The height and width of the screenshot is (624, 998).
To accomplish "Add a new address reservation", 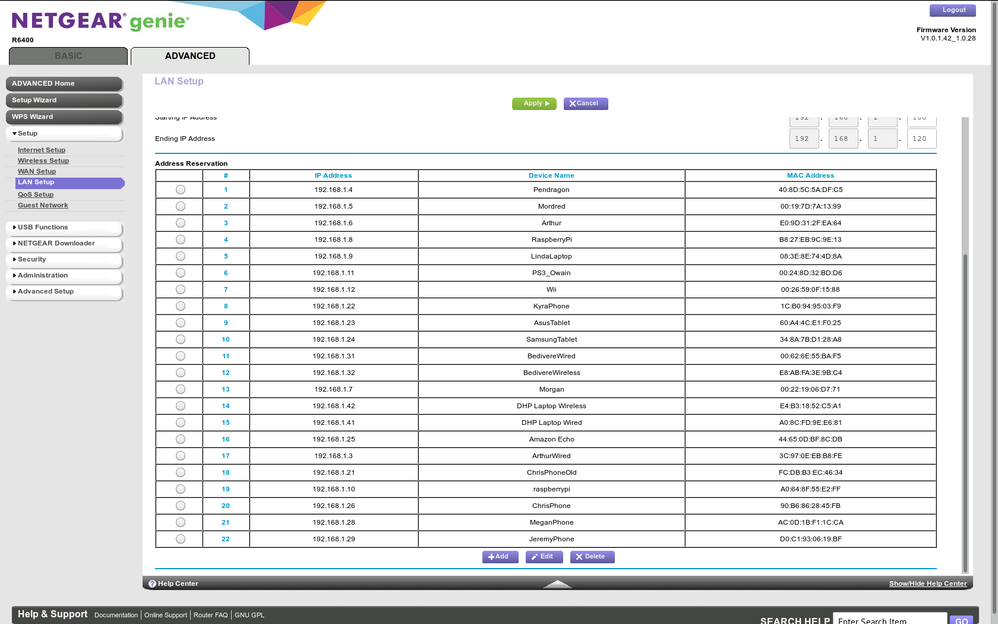I will click(x=500, y=556).
